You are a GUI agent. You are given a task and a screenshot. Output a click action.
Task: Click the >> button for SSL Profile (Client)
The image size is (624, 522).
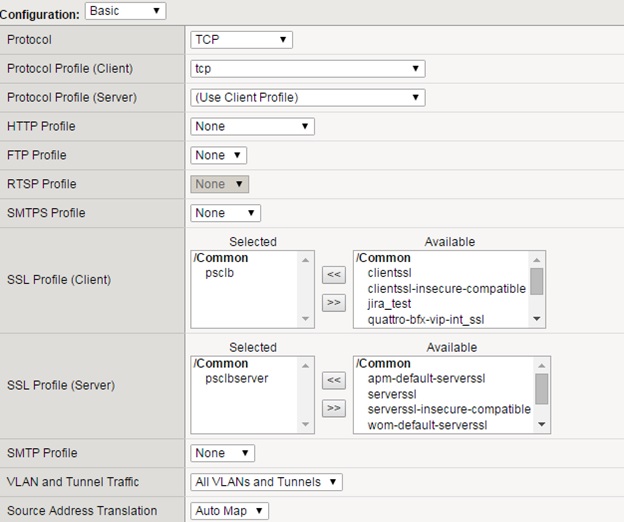click(x=334, y=301)
